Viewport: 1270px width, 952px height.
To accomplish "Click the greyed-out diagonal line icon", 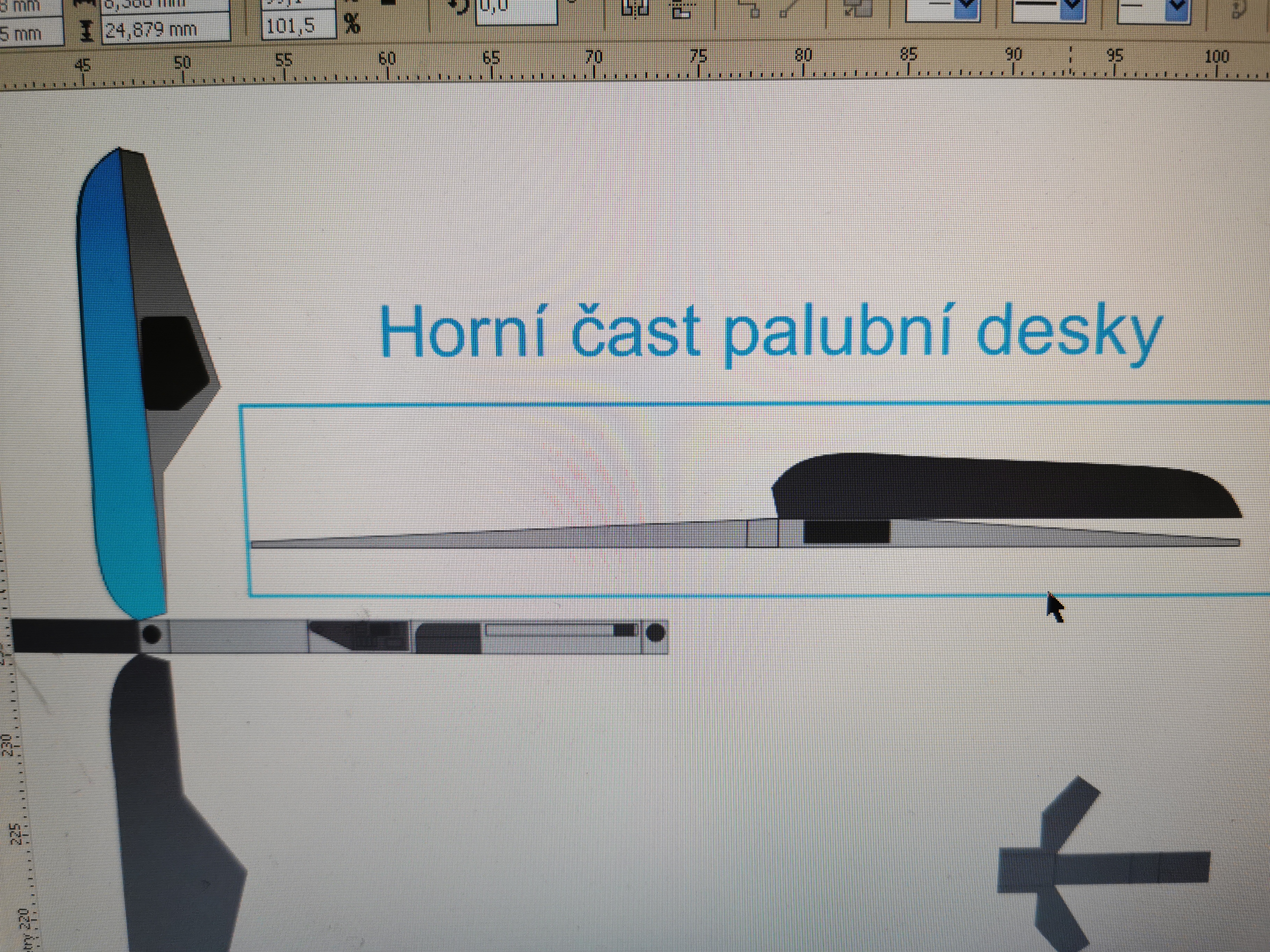I will pyautogui.click(x=787, y=8).
